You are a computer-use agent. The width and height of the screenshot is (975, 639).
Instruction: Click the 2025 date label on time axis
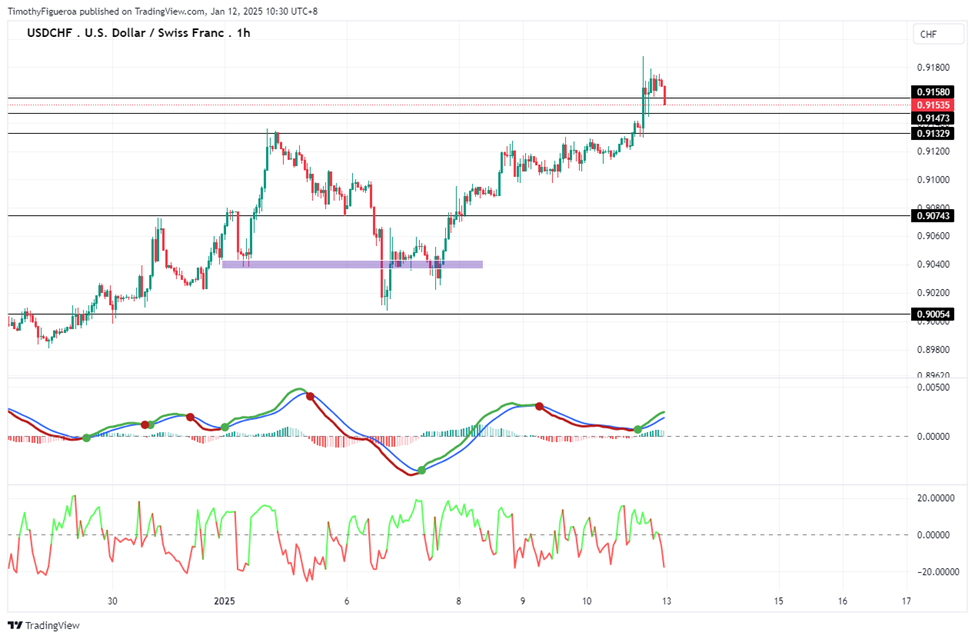(224, 601)
